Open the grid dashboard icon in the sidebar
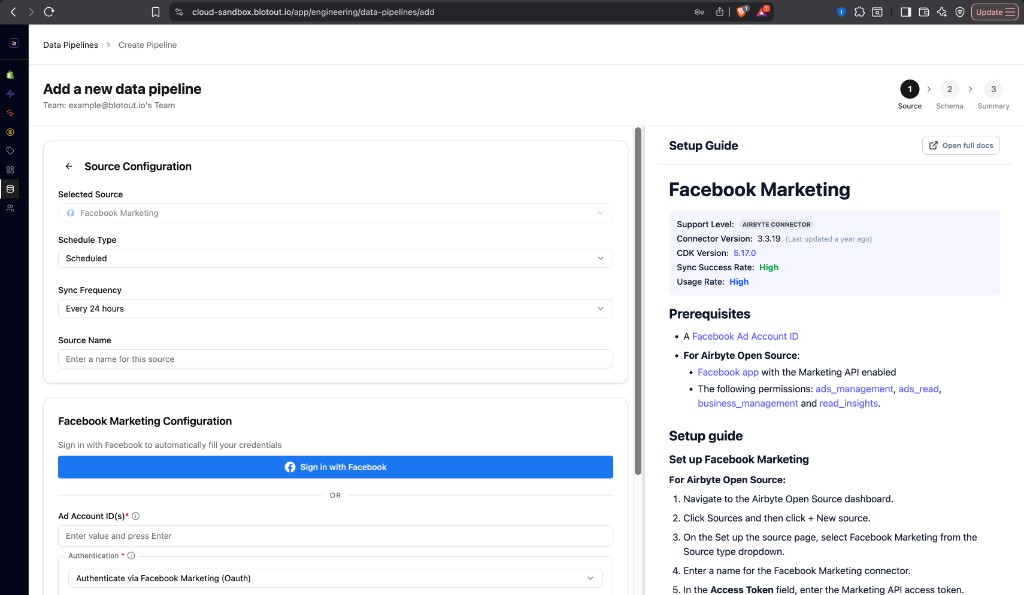The width and height of the screenshot is (1024, 595). 10,170
